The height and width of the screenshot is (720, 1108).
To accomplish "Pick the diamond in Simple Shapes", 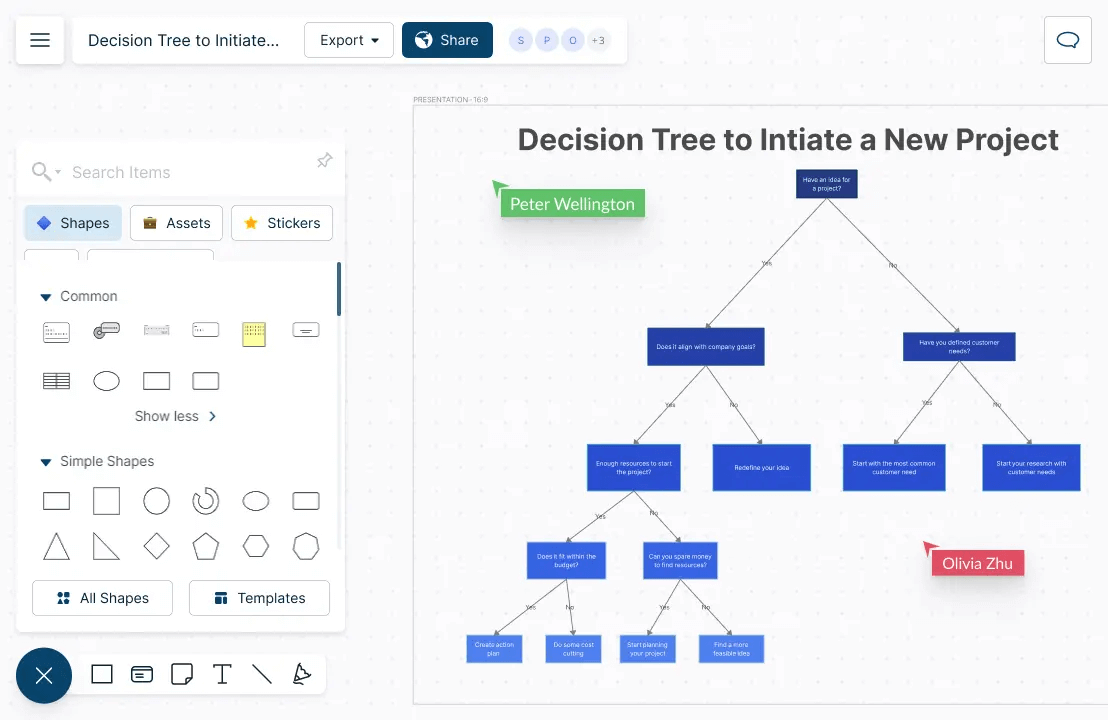I will tap(156, 546).
